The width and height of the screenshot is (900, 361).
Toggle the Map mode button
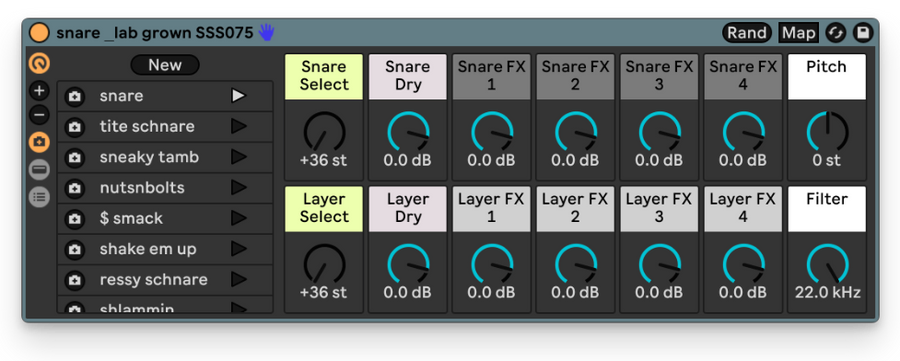(798, 33)
